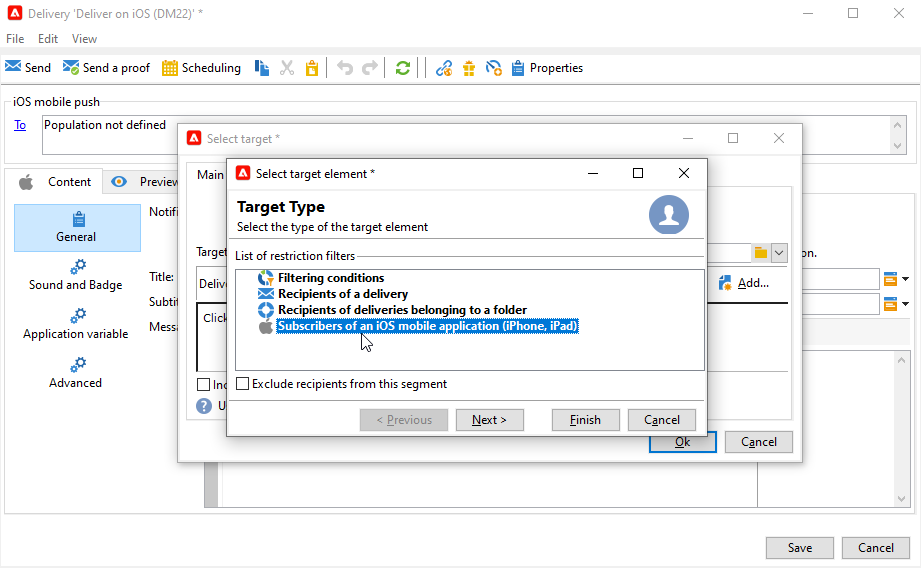Viewport: 921px width, 568px height.
Task: Click the To recipient link
Action: pyautogui.click(x=20, y=125)
